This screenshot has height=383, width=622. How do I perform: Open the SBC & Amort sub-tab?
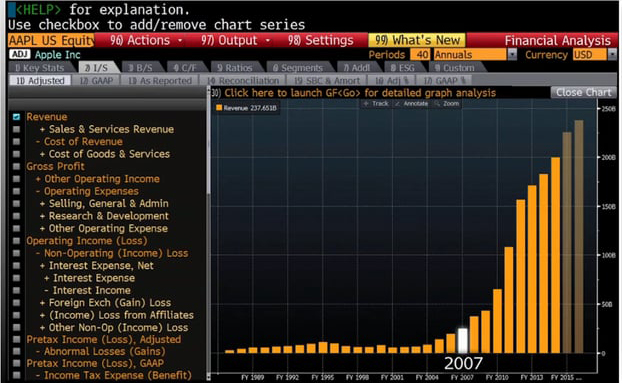[x=327, y=80]
